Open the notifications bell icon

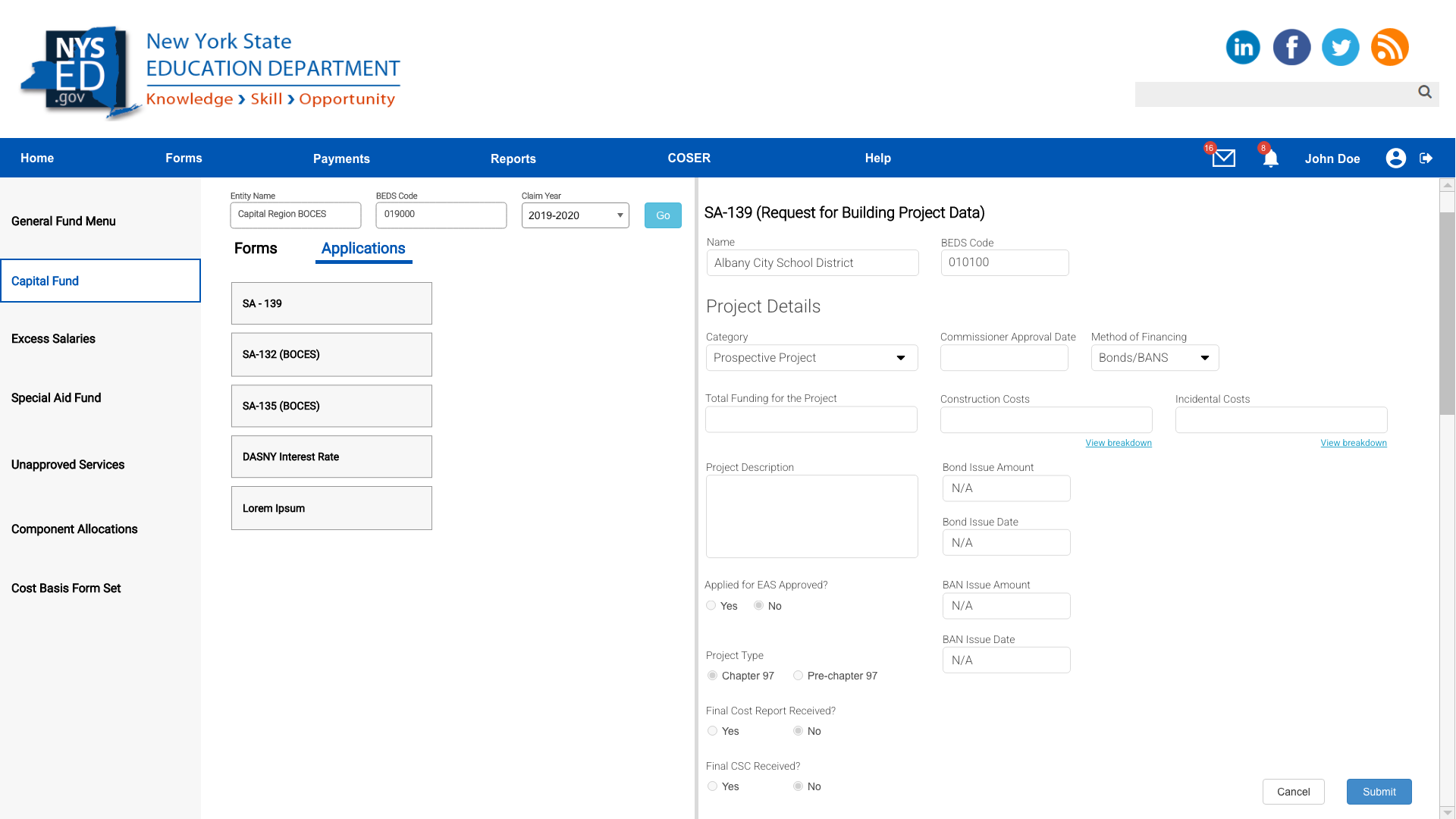click(x=1270, y=158)
